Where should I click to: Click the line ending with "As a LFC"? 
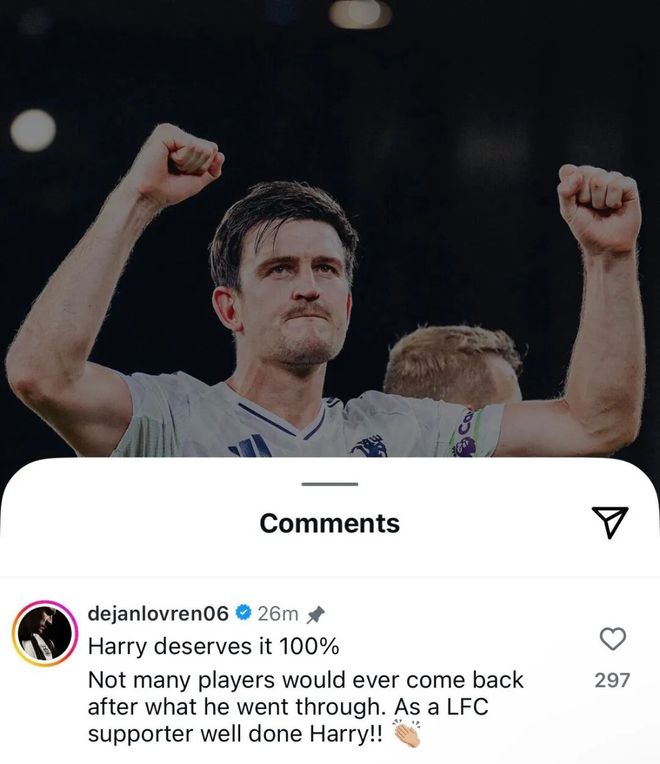[x=288, y=707]
